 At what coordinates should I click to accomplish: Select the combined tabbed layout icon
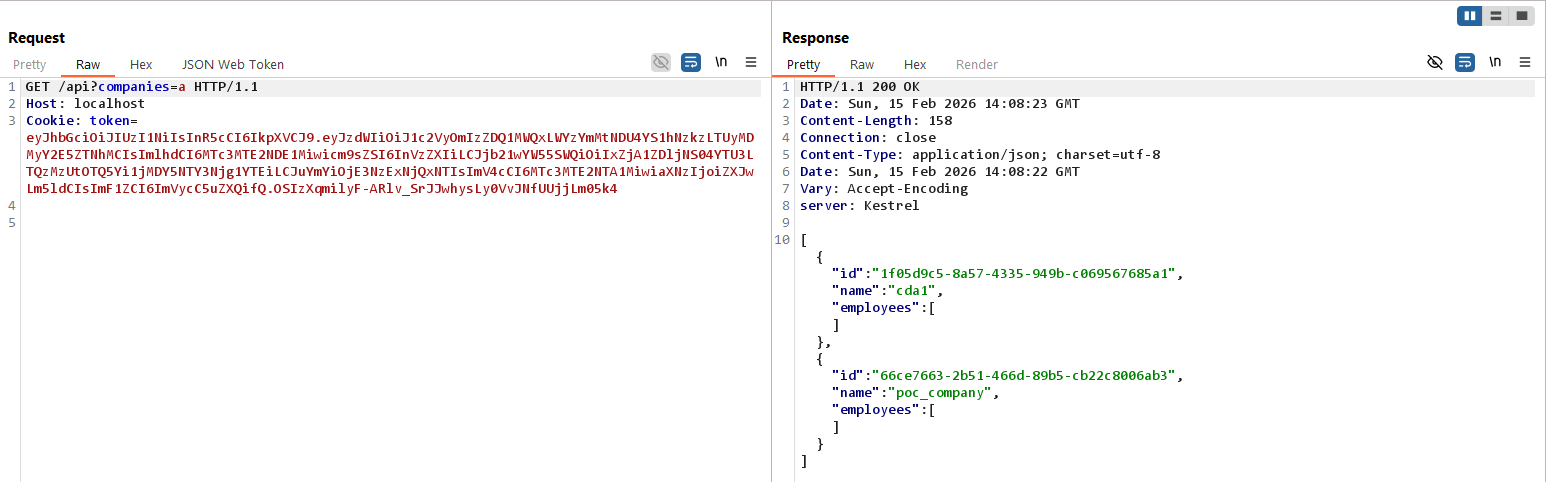pos(1521,16)
